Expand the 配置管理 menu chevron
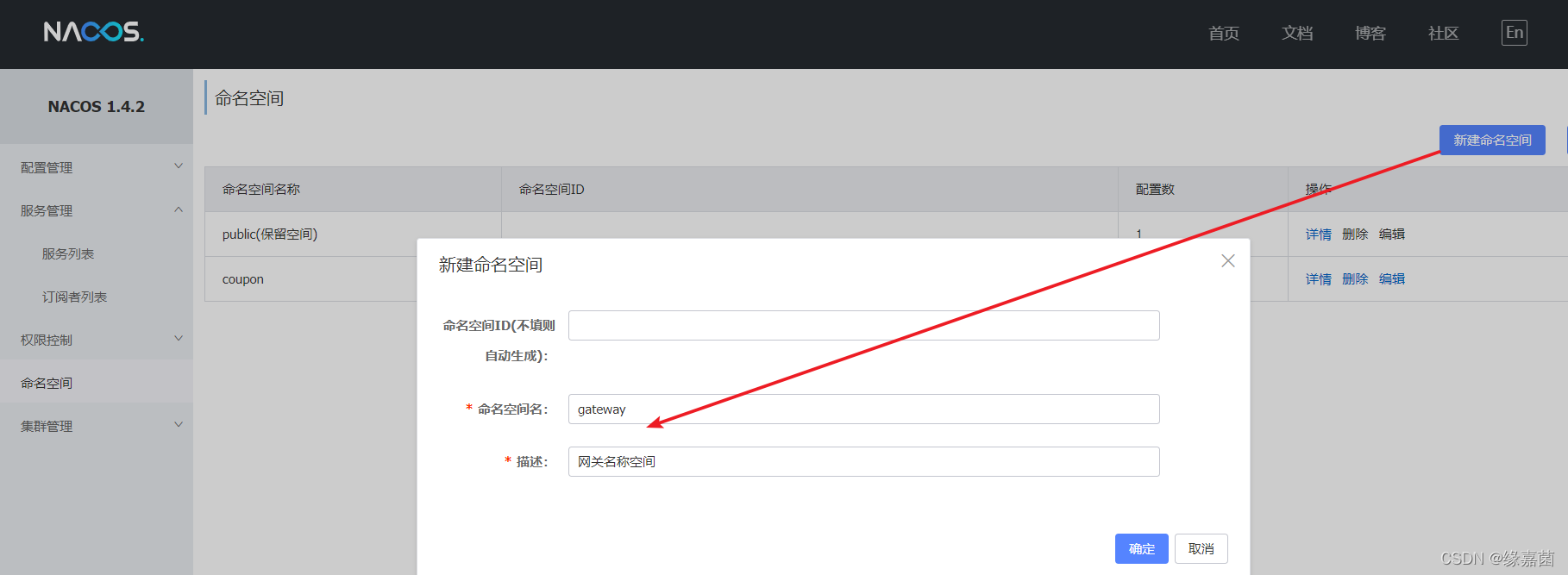This screenshot has width=1568, height=575. point(179,166)
